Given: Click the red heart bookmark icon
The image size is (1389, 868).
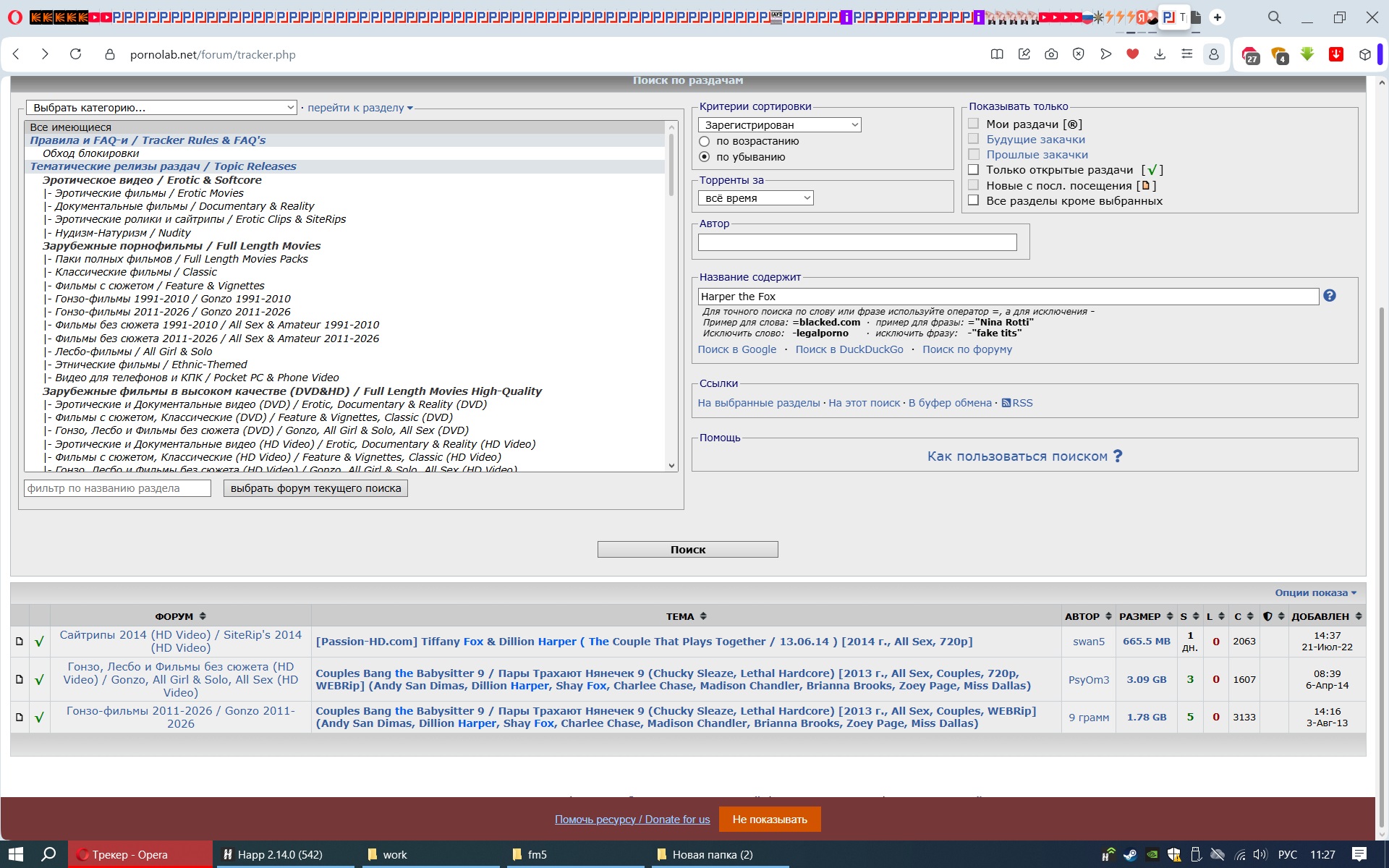Looking at the screenshot, I should [x=1133, y=54].
